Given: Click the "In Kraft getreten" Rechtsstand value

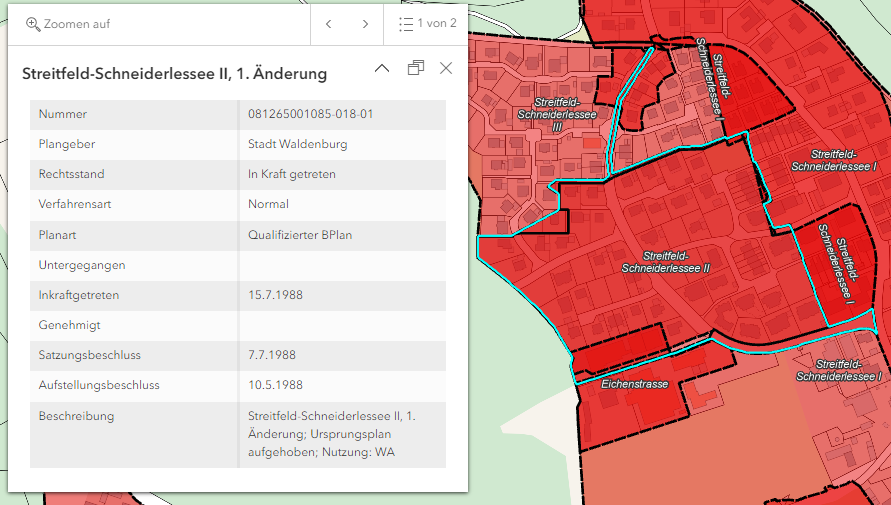Looking at the screenshot, I should click(x=292, y=174).
